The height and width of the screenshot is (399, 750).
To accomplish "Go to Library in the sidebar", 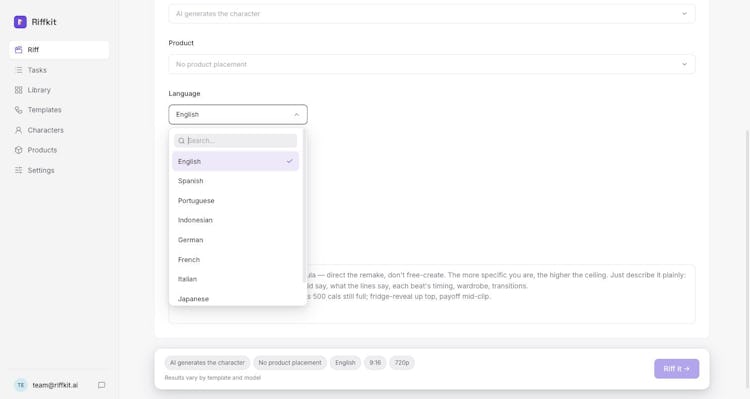I will [x=59, y=90].
